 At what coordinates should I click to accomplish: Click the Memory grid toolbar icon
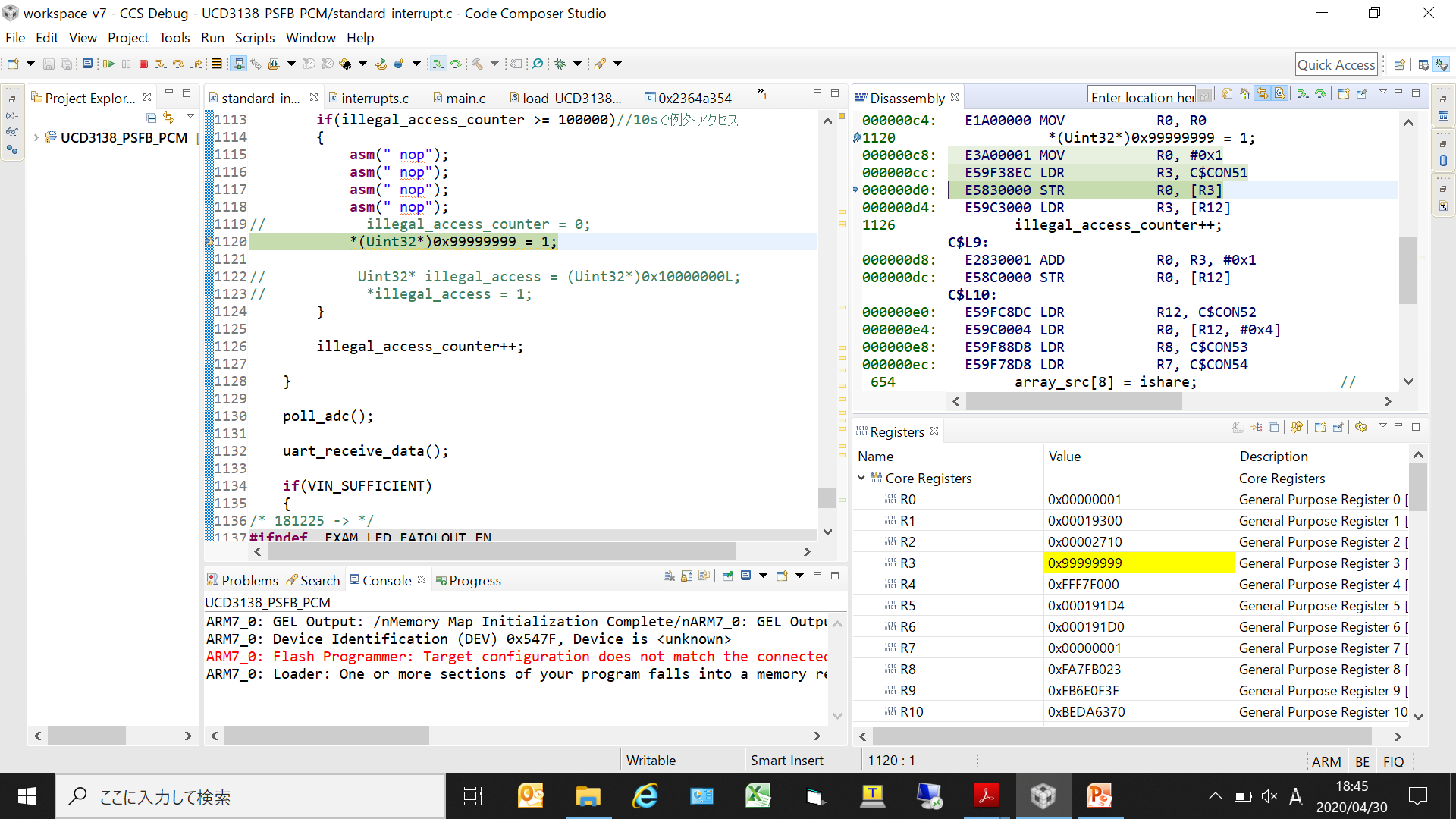217,64
